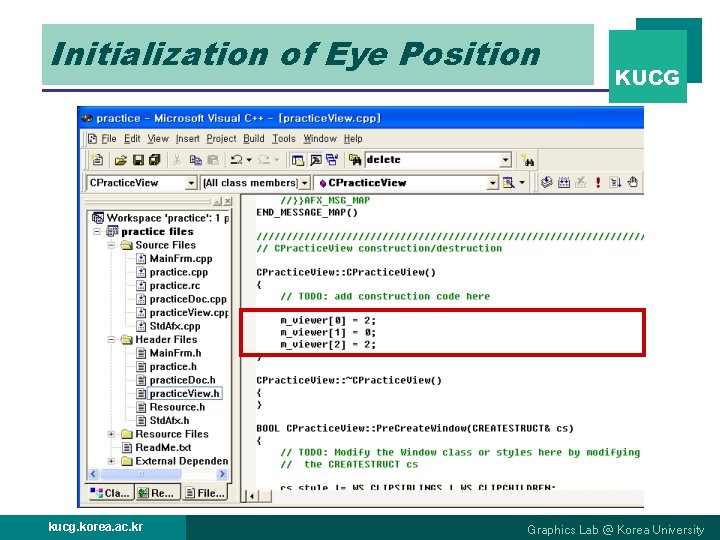
Task: Select ReadMe.txt in the file tree
Action: click(x=163, y=448)
